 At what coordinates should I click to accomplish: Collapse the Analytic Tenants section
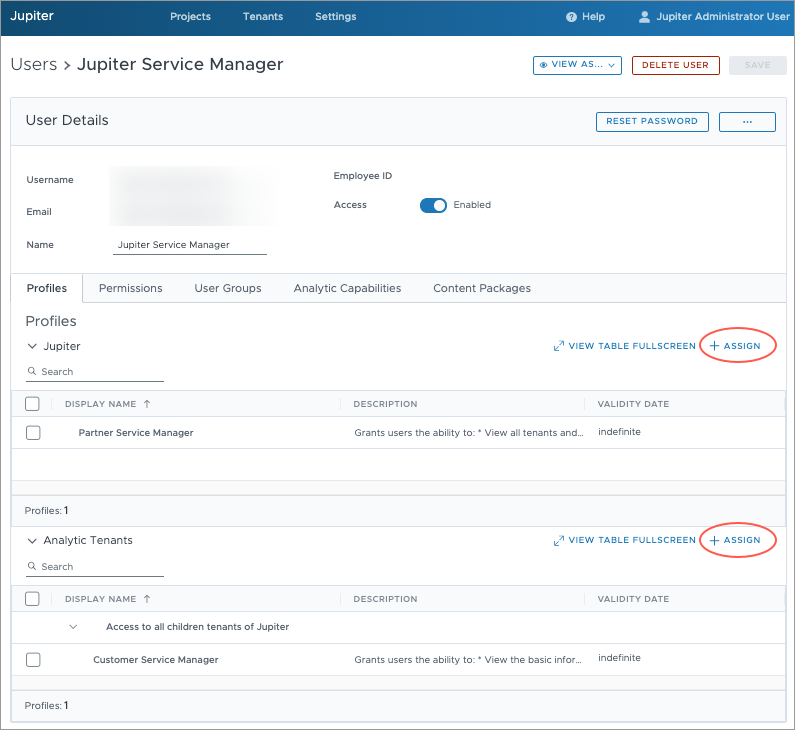pos(32,540)
